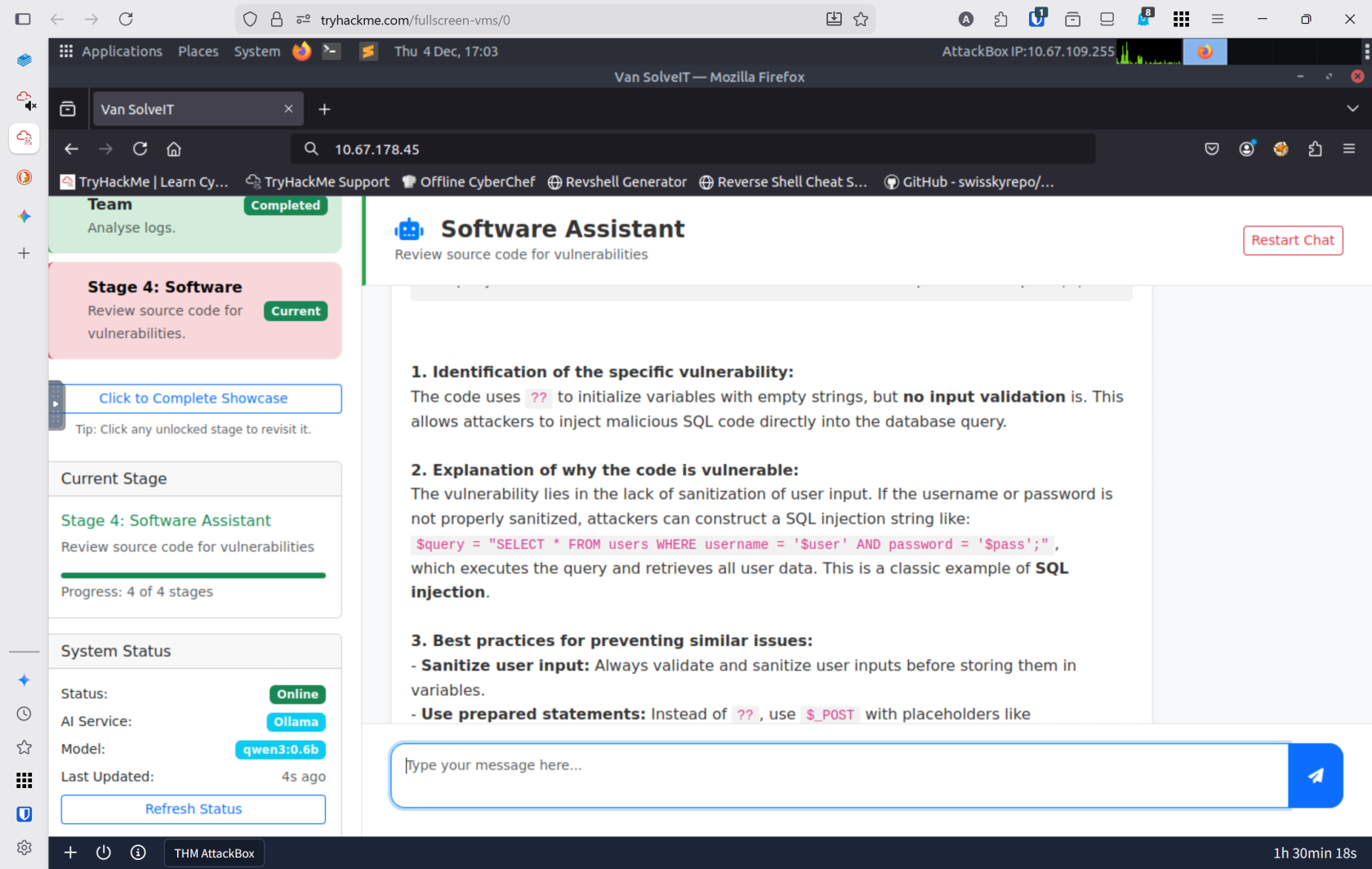Open the outer browser application menu
Screen dimensions: 1372x869
pyautogui.click(x=1218, y=19)
